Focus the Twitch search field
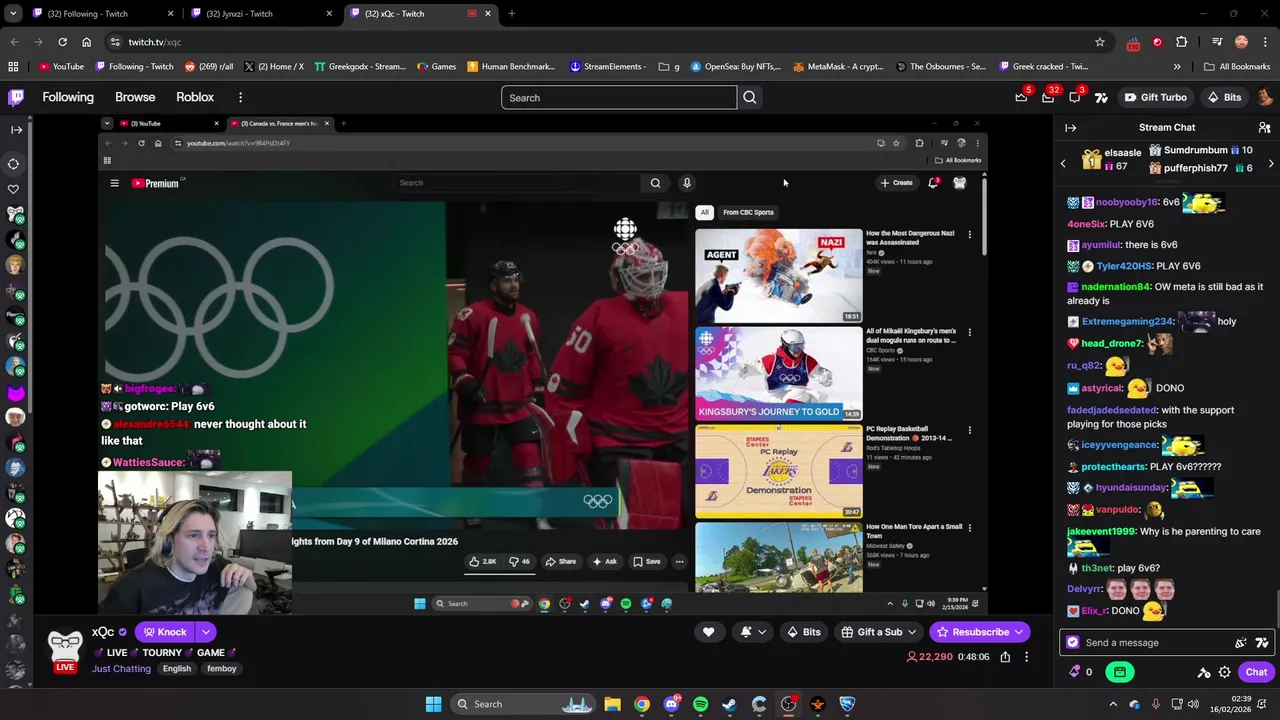Viewport: 1280px width, 720px height. pos(619,97)
